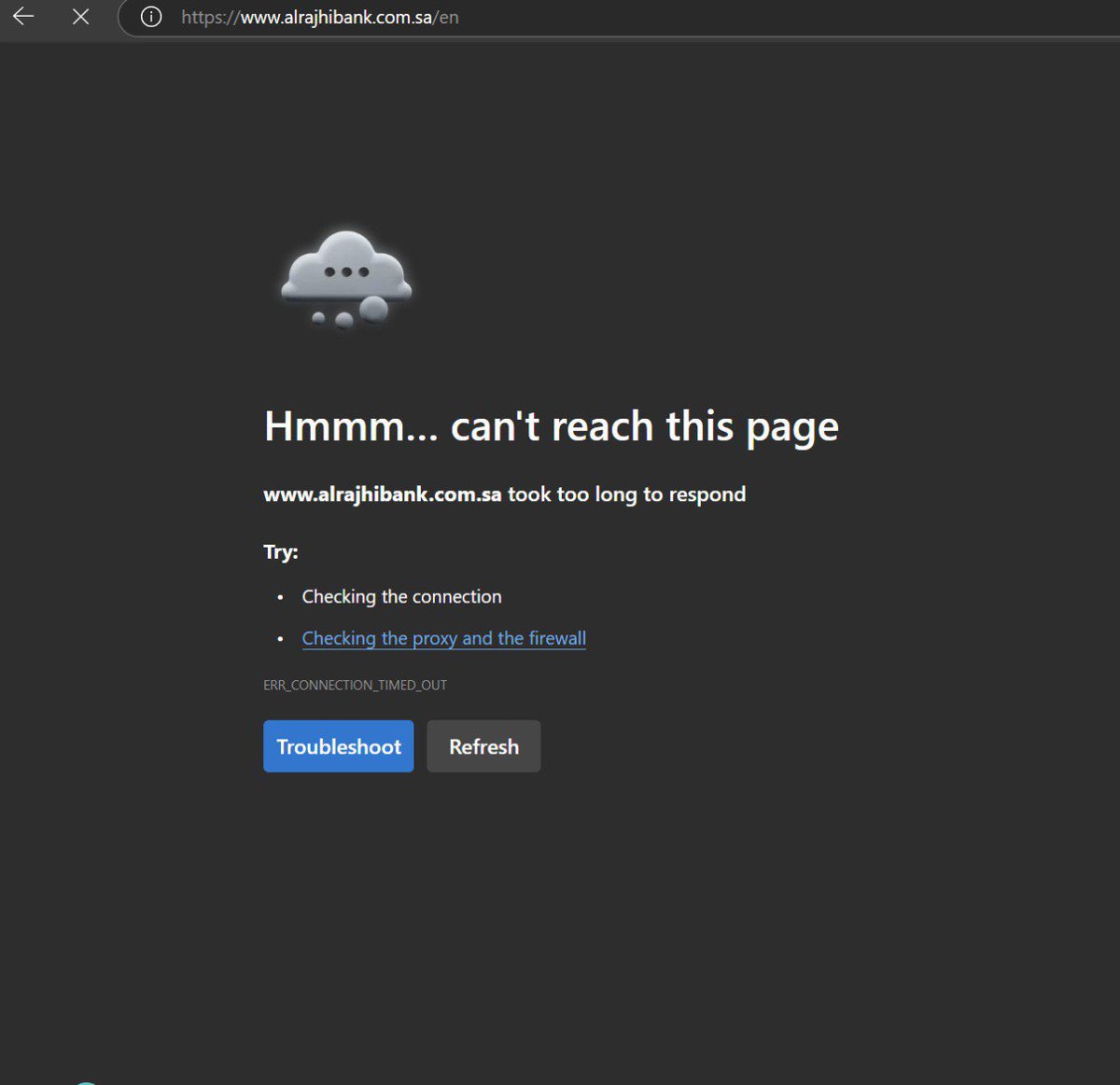Select the ERR_CONNECTION_TIMED_OUT error code
This screenshot has width=1120, height=1085.
(355, 685)
